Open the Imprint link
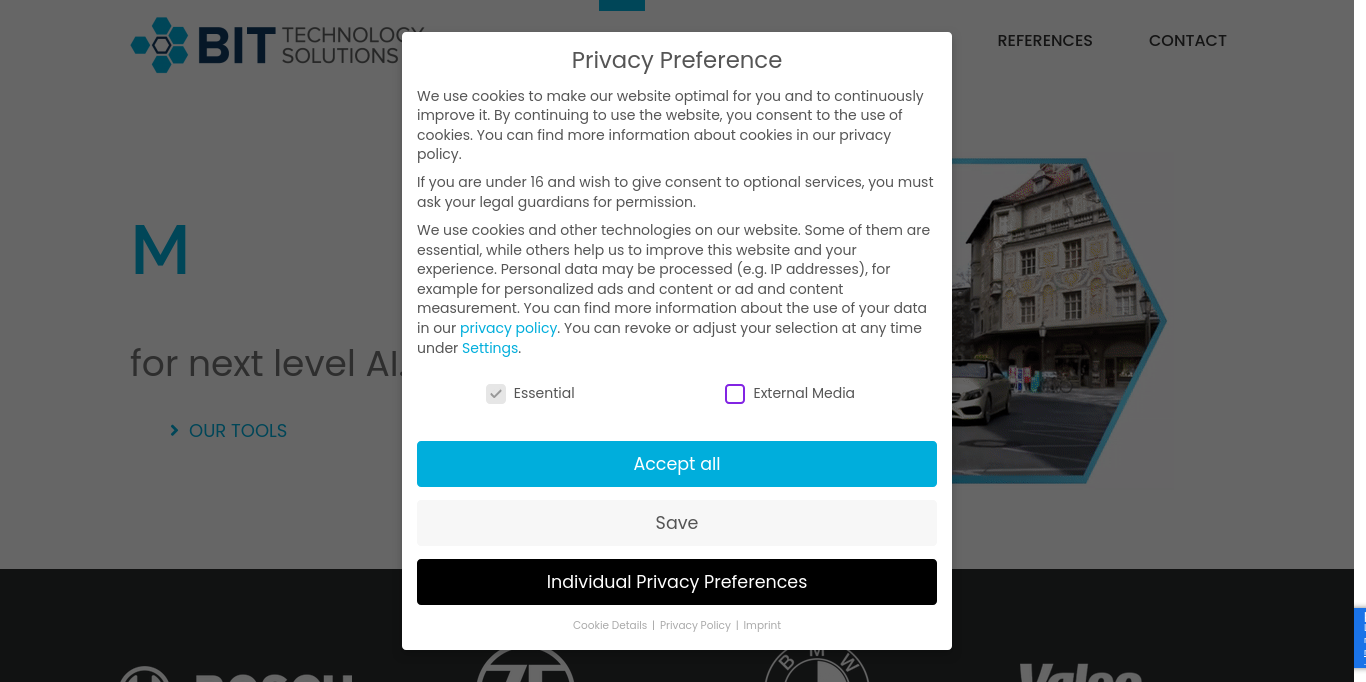 point(762,625)
